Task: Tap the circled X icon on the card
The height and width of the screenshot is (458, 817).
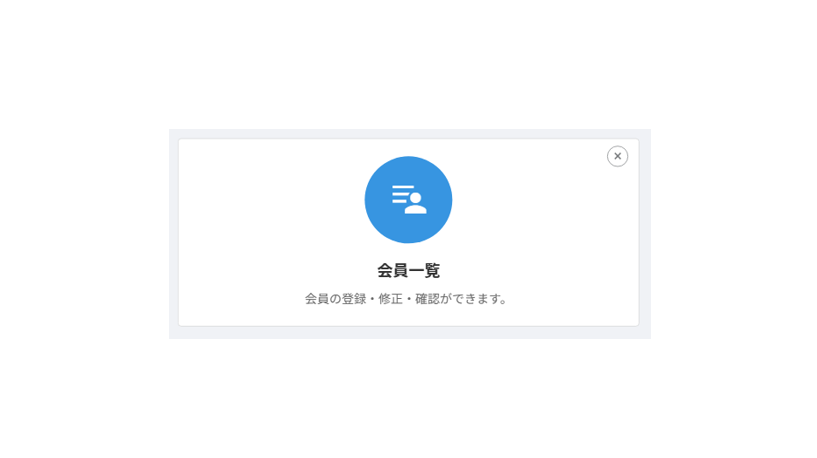Action: [617, 156]
